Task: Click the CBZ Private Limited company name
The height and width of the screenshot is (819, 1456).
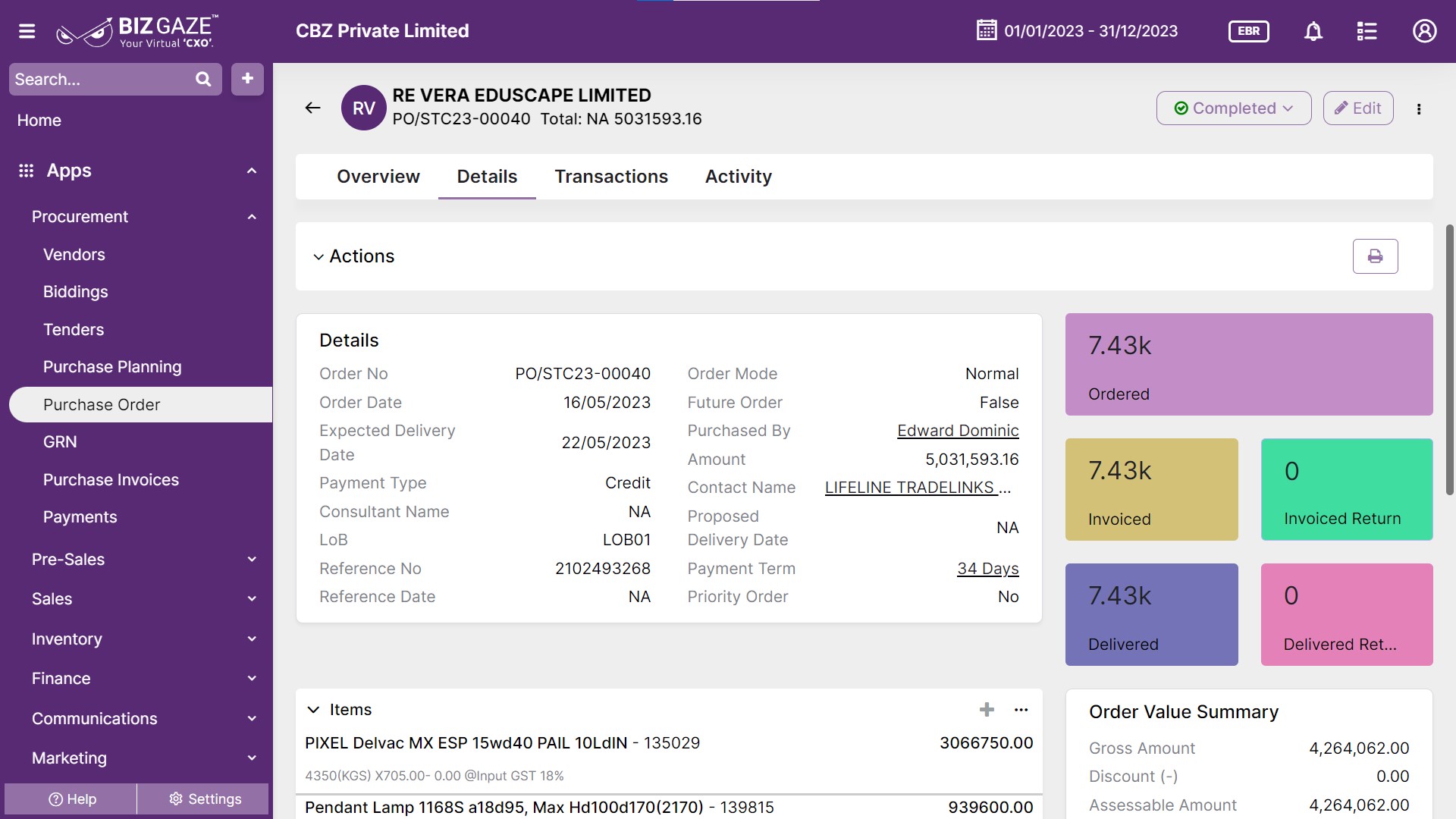Action: pos(382,31)
